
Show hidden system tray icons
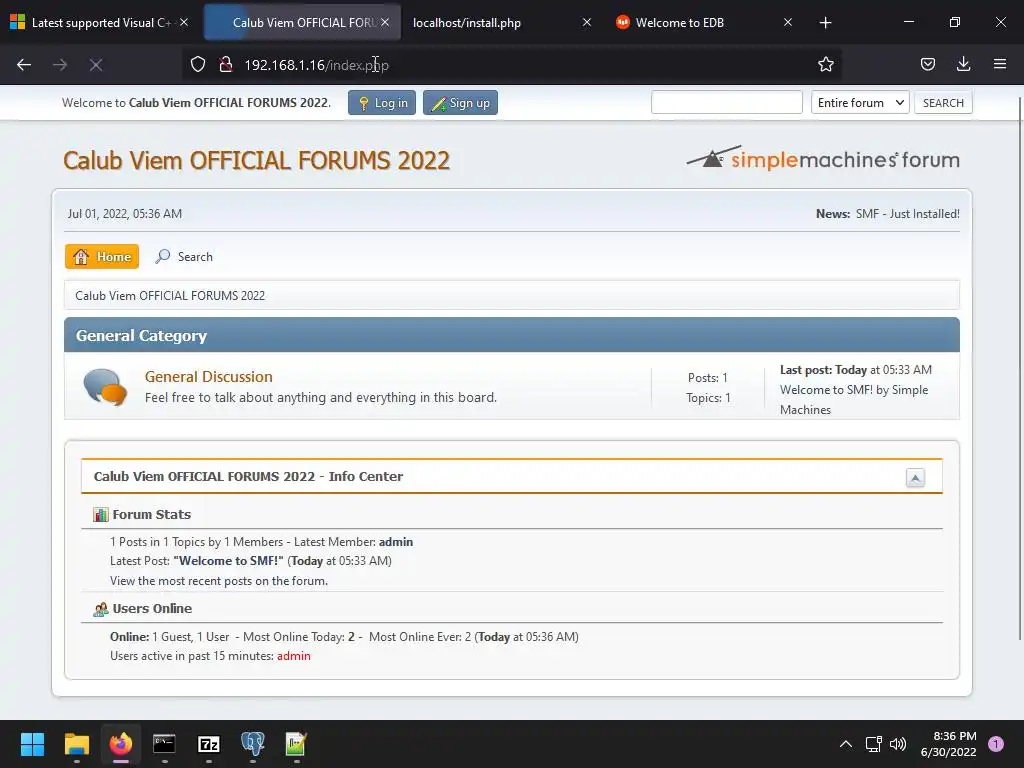pos(845,744)
